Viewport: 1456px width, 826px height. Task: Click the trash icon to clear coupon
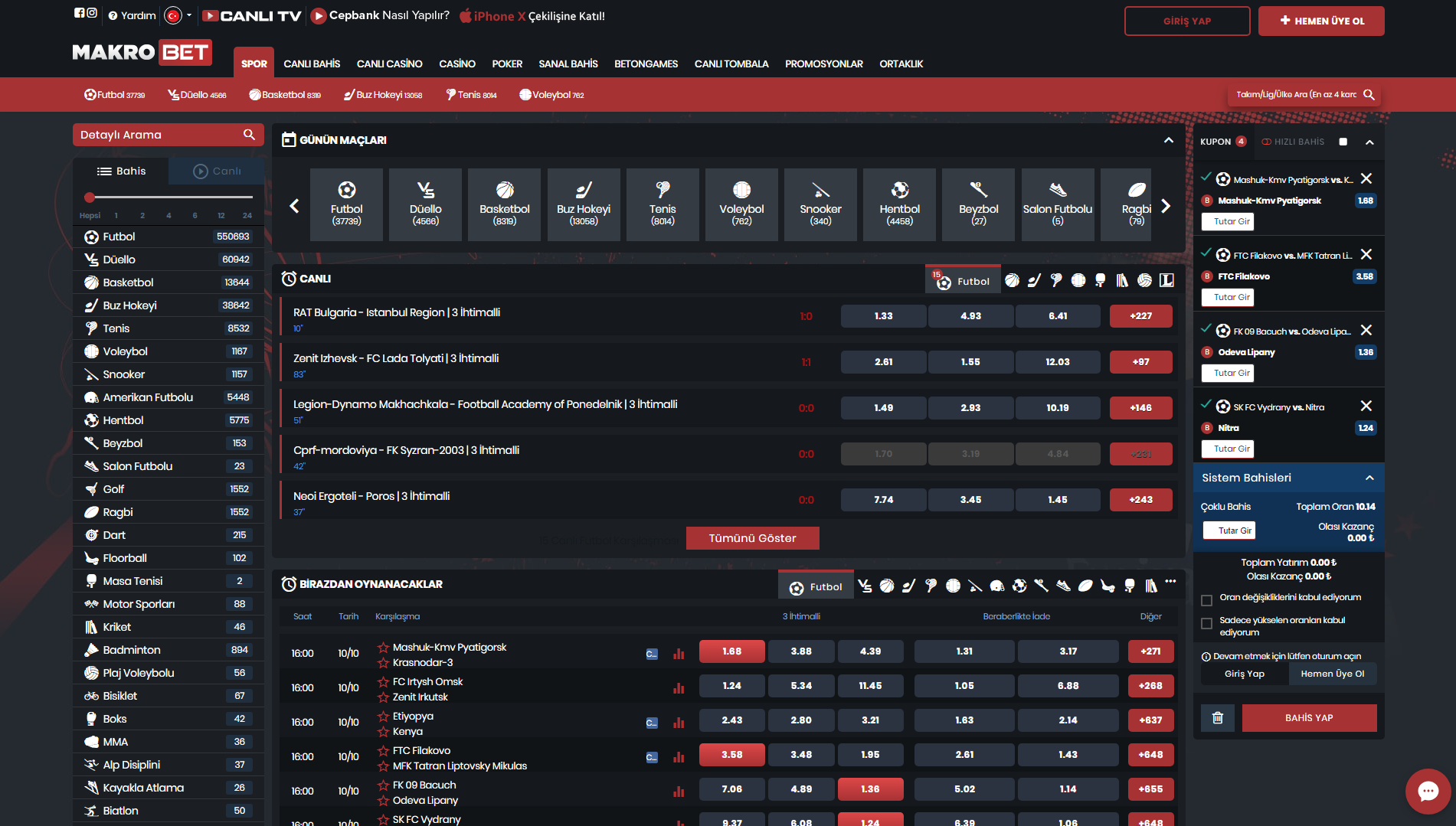(1217, 718)
